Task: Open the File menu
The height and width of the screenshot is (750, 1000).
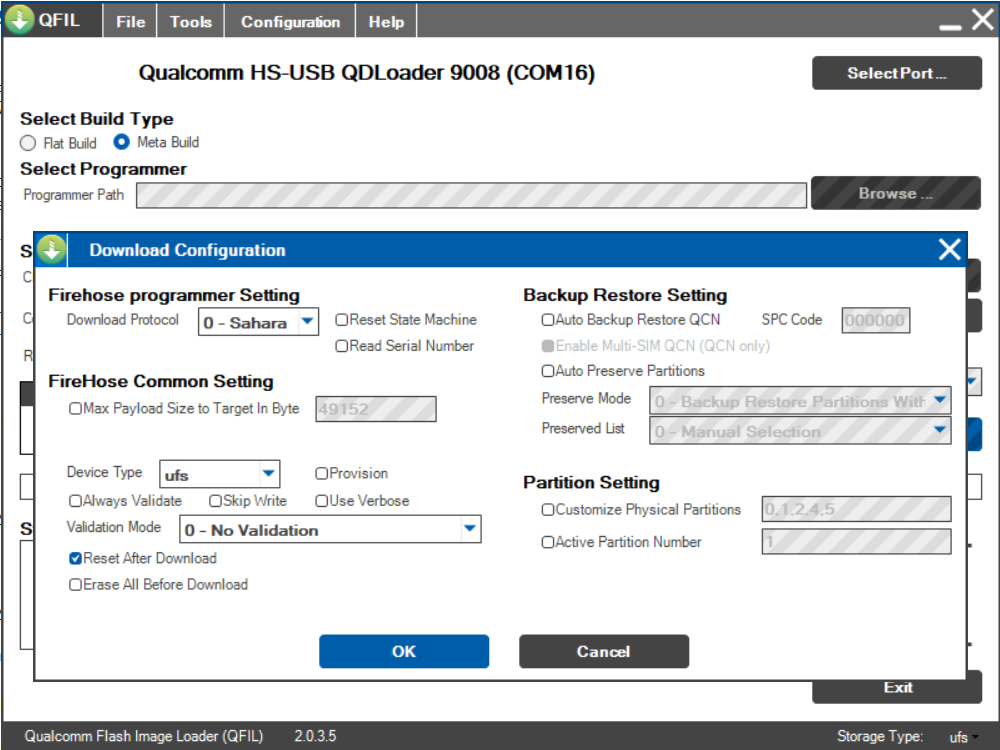Action: coord(131,22)
